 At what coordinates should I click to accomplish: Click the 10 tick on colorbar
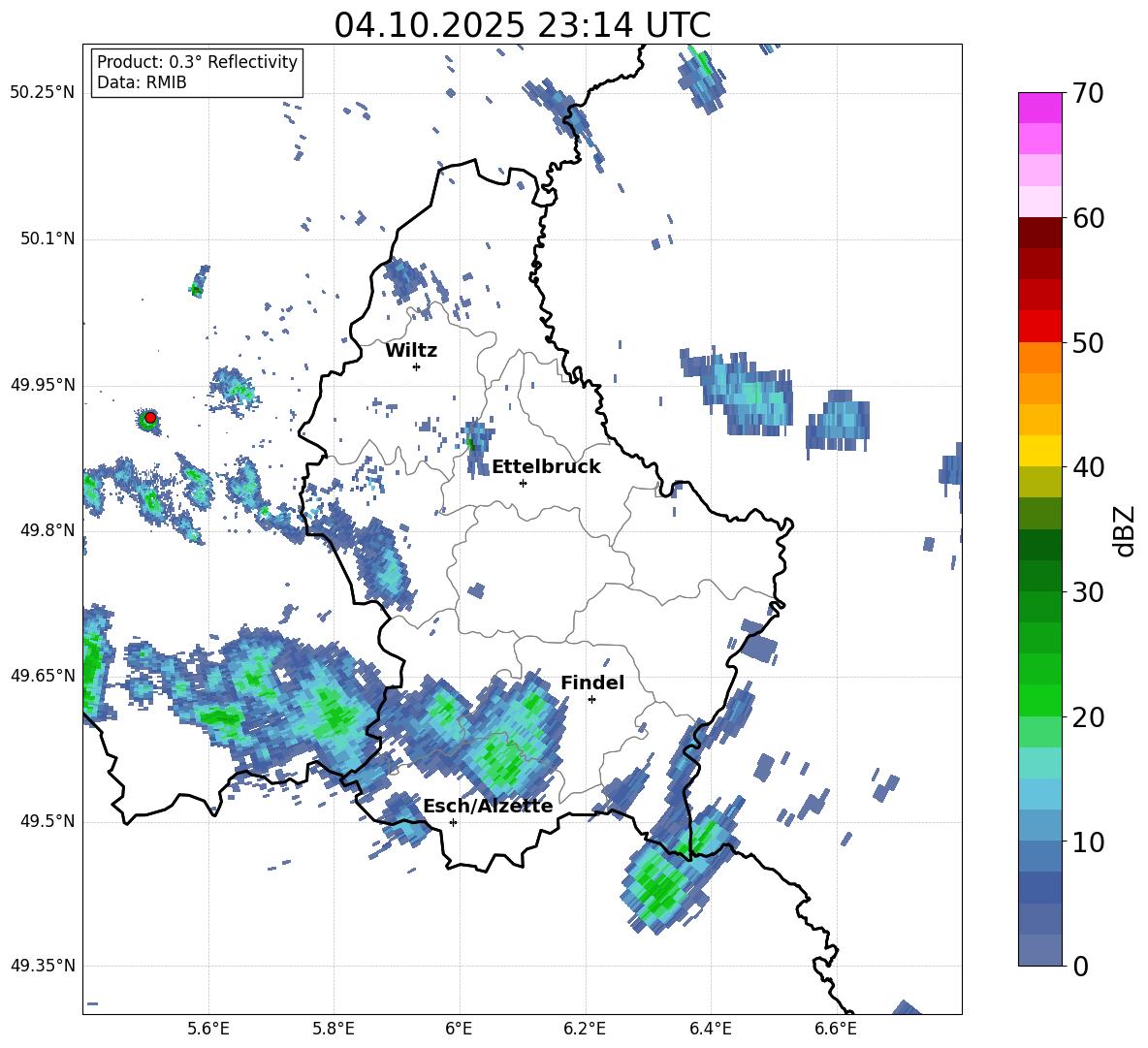click(x=1088, y=842)
